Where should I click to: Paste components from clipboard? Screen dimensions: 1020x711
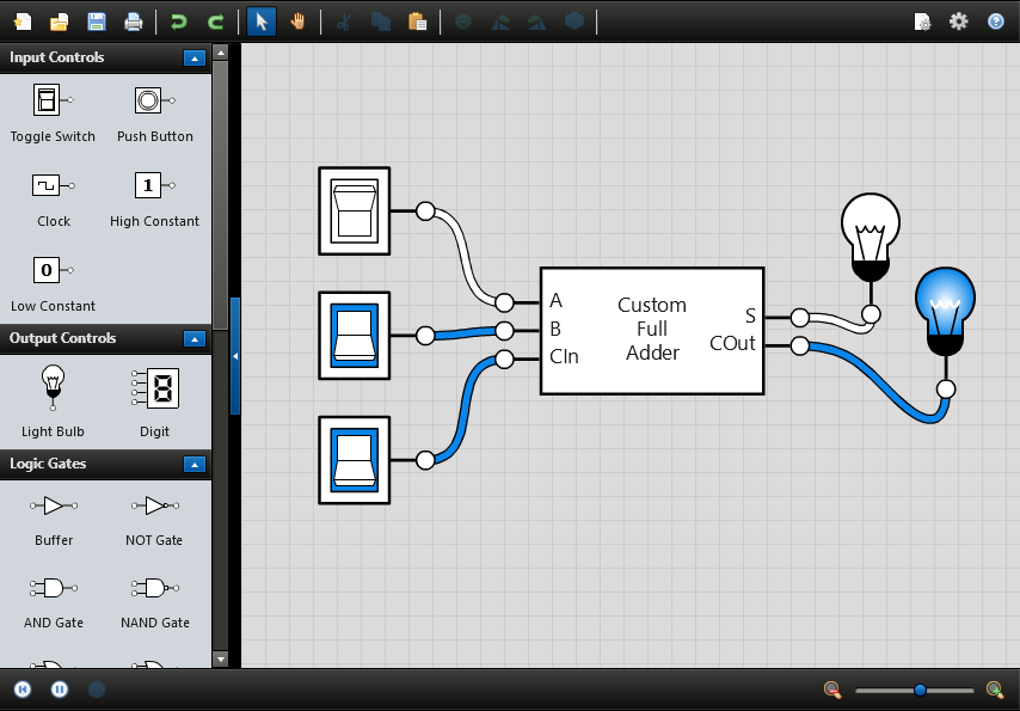pyautogui.click(x=418, y=22)
